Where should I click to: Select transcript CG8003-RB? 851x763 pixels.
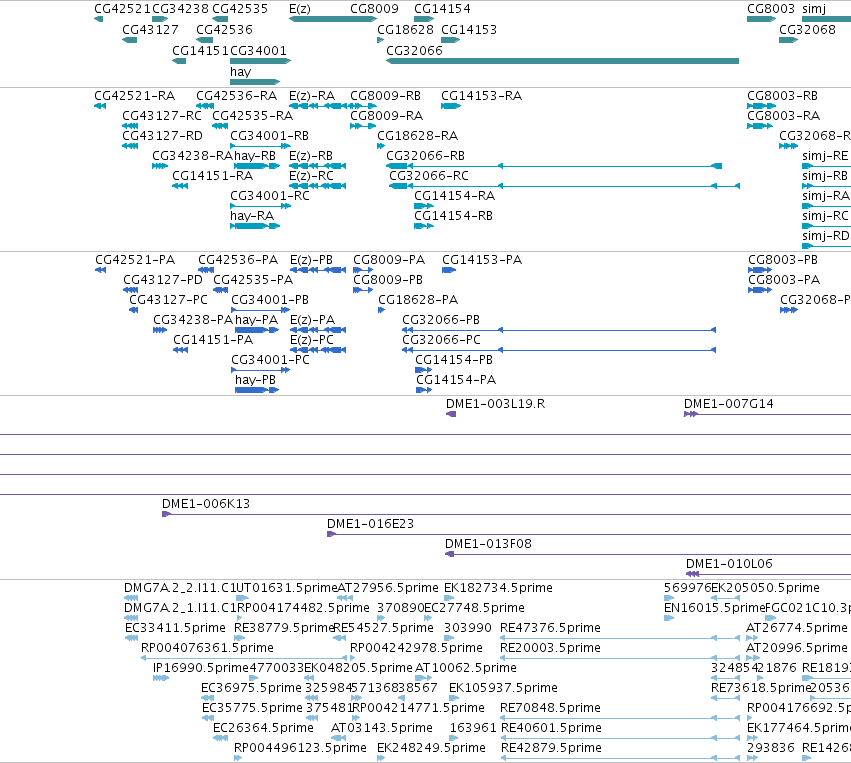pos(761,106)
